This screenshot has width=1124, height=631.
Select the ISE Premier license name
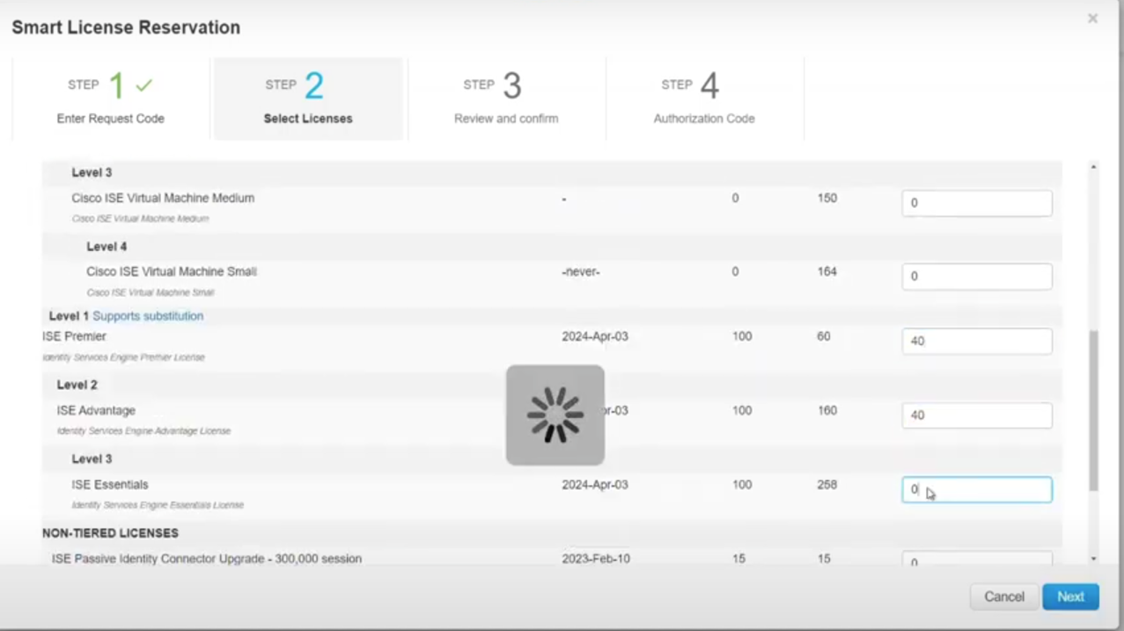[74, 336]
